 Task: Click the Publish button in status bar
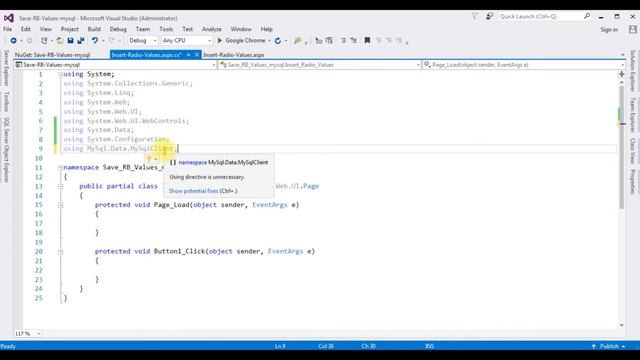click(609, 346)
